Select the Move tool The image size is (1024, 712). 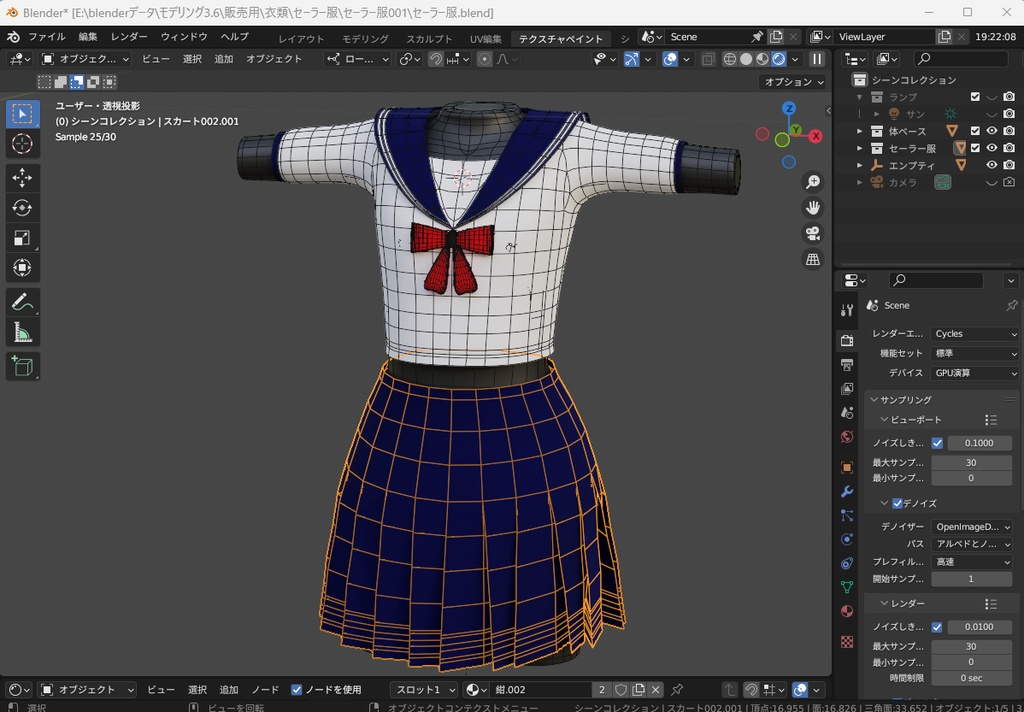[x=22, y=178]
